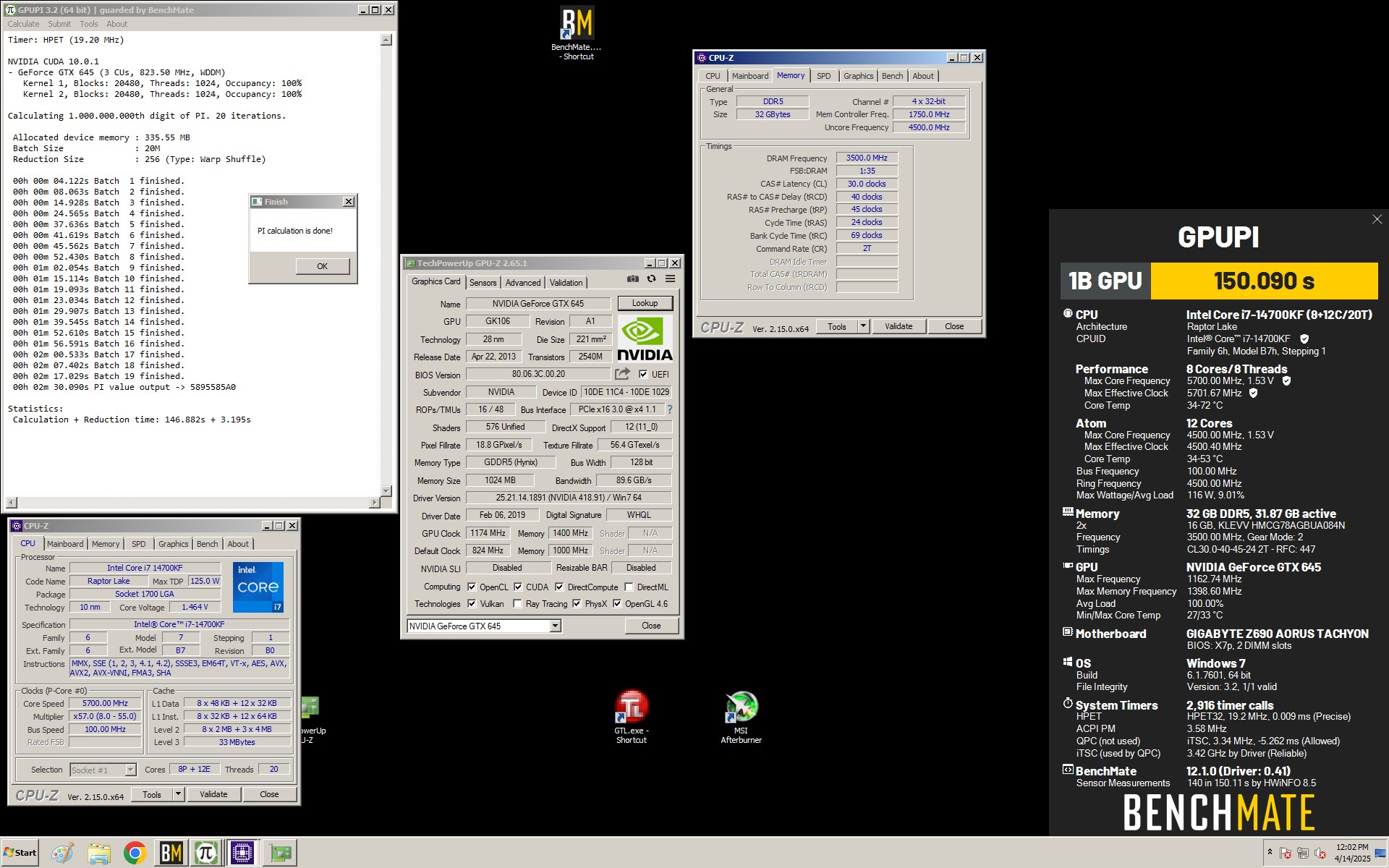This screenshot has width=1389, height=868.
Task: Expand Tools dropdown arrow in CPU window CPU-Z
Action: (178, 794)
